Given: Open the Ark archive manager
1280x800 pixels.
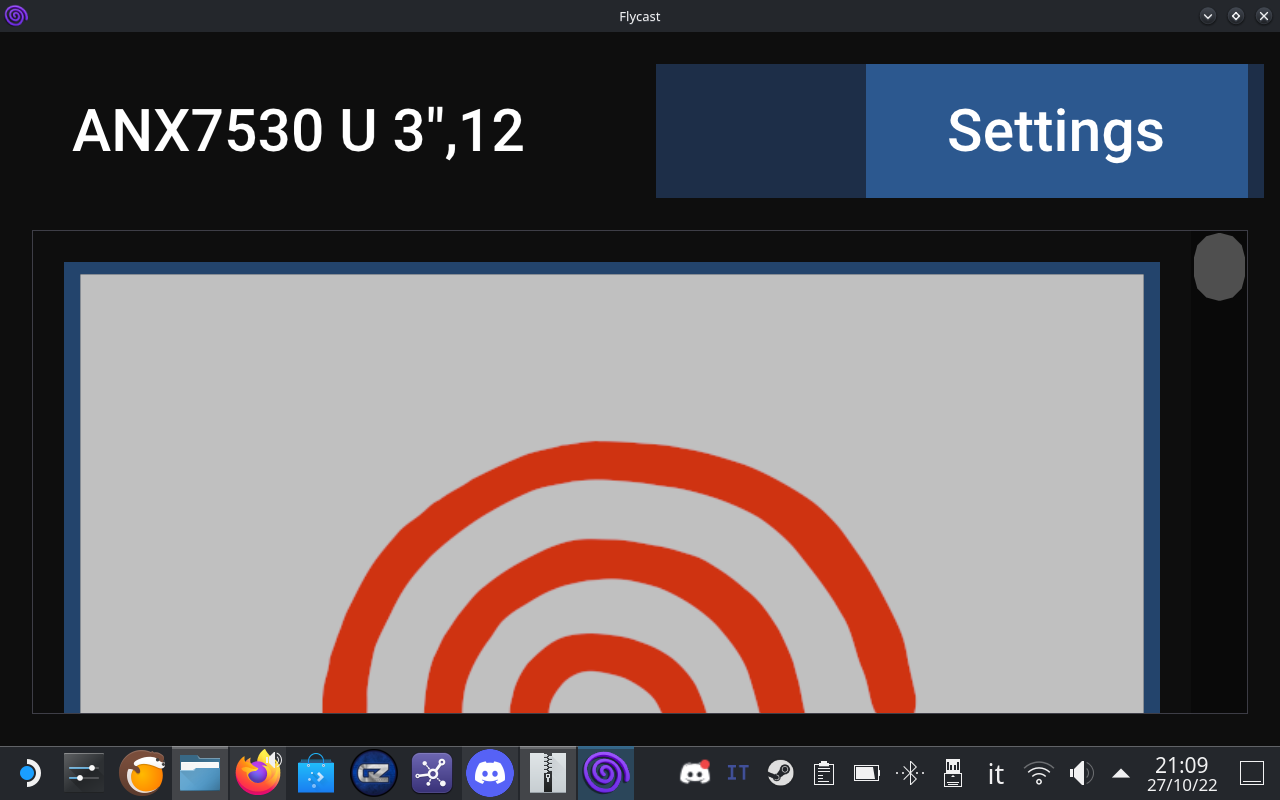Looking at the screenshot, I should pyautogui.click(x=547, y=772).
